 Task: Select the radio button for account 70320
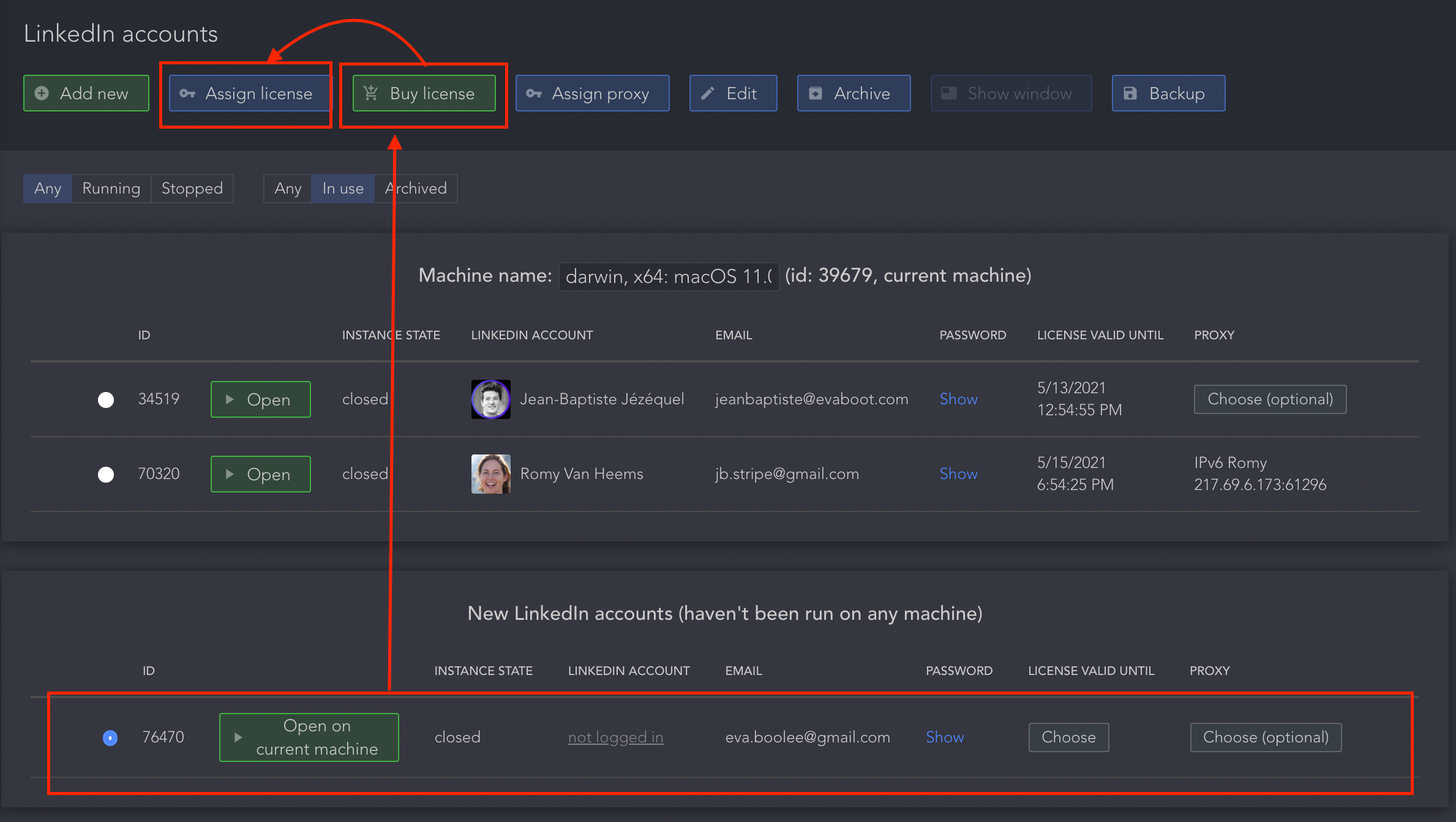(x=107, y=474)
